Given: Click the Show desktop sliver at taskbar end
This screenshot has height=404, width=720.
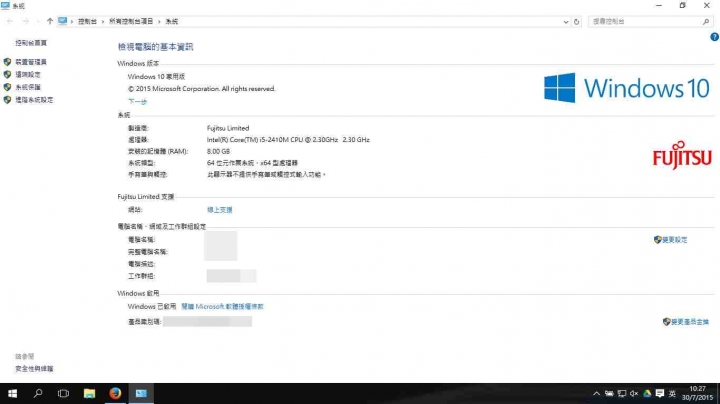Looking at the screenshot, I should pos(718,393).
